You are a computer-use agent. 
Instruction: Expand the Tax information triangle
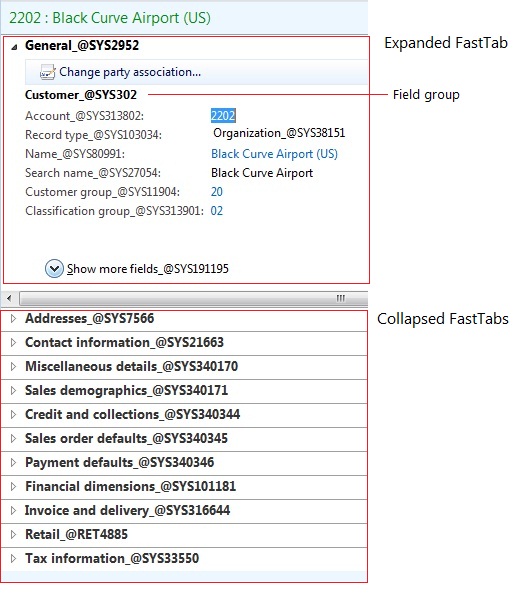[x=13, y=559]
